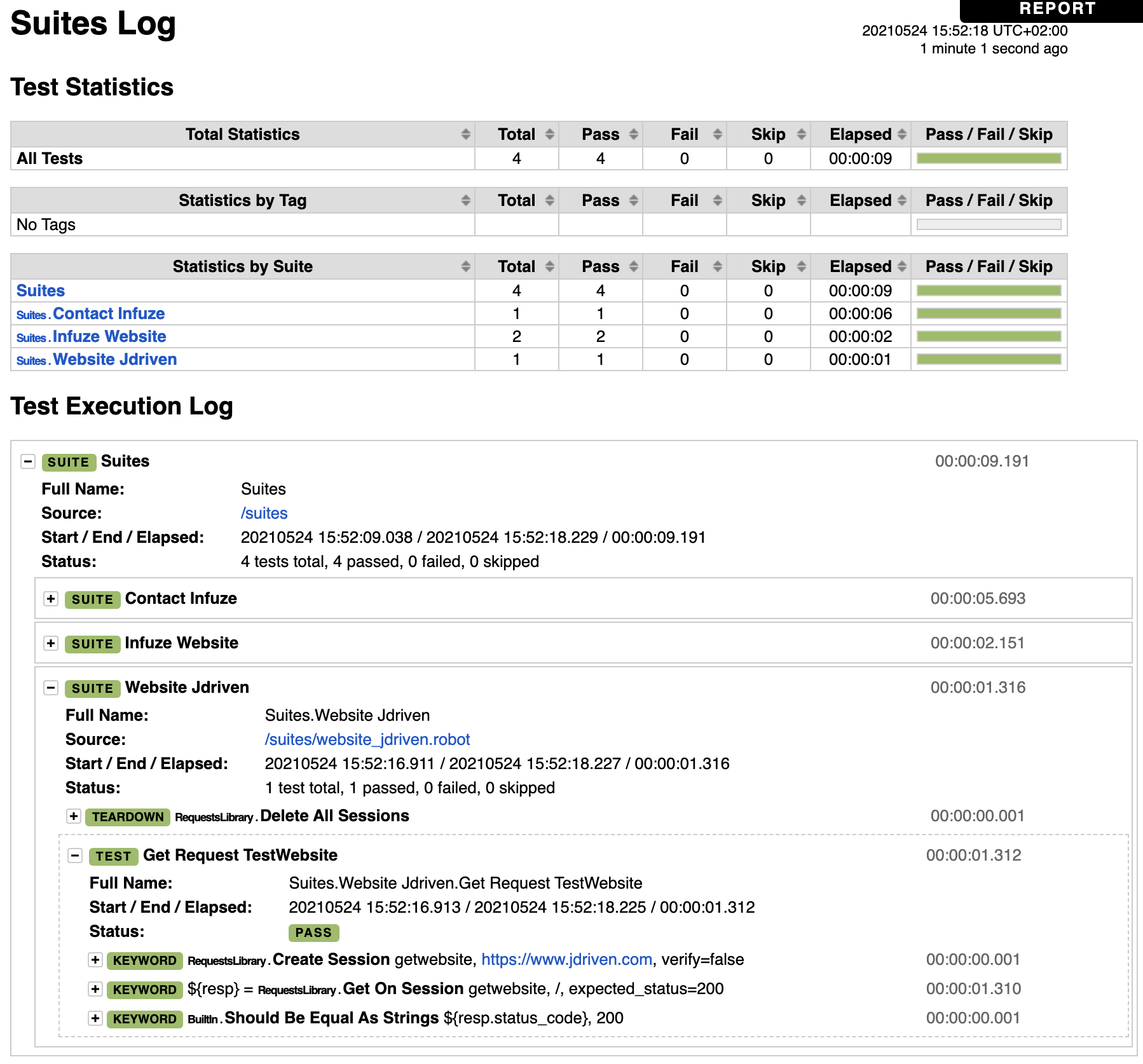The height and width of the screenshot is (1064, 1143).
Task: Click the TEST badge for Get Request TestWebsite
Action: [x=113, y=856]
